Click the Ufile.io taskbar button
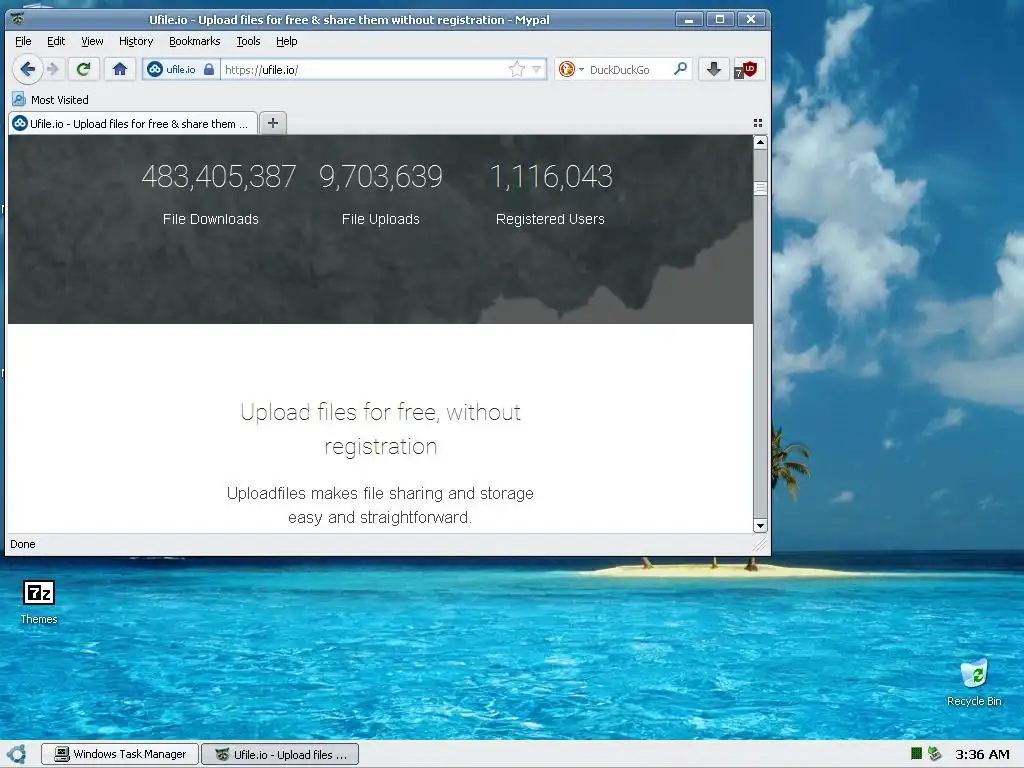The height and width of the screenshot is (768, 1024). coord(280,754)
